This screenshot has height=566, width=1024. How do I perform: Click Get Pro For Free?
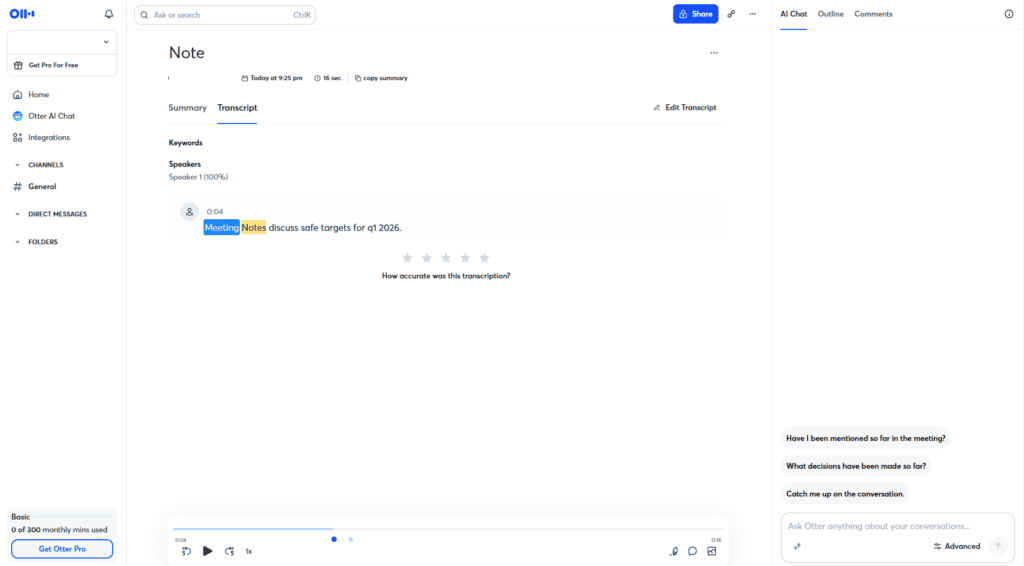62,65
